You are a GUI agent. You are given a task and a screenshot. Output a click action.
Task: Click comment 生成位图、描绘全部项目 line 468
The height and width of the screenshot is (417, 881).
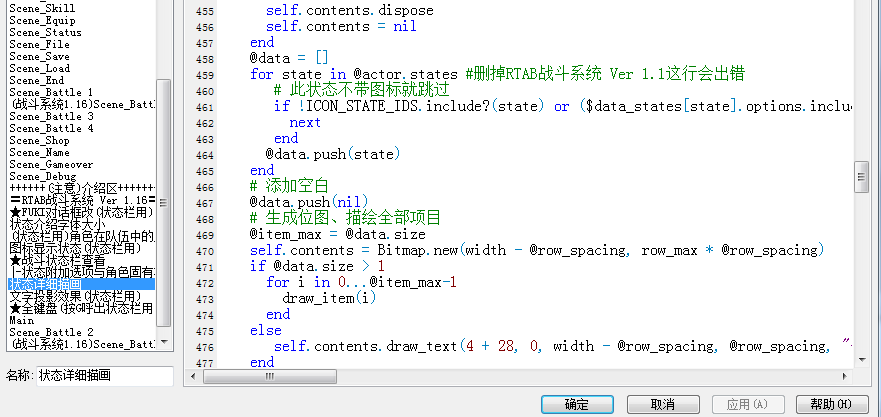pos(346,217)
